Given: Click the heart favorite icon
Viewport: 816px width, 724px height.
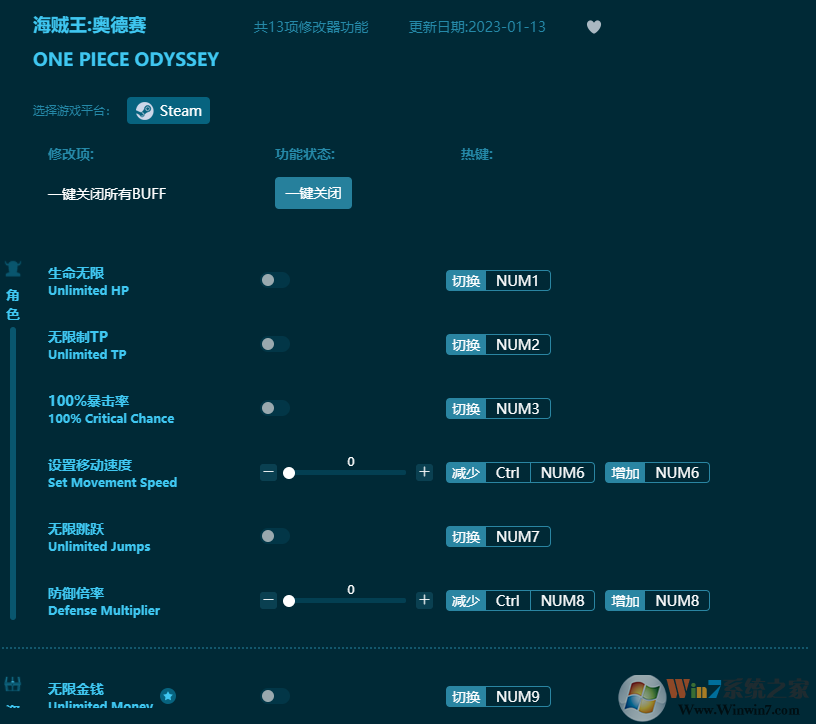Looking at the screenshot, I should (x=594, y=27).
